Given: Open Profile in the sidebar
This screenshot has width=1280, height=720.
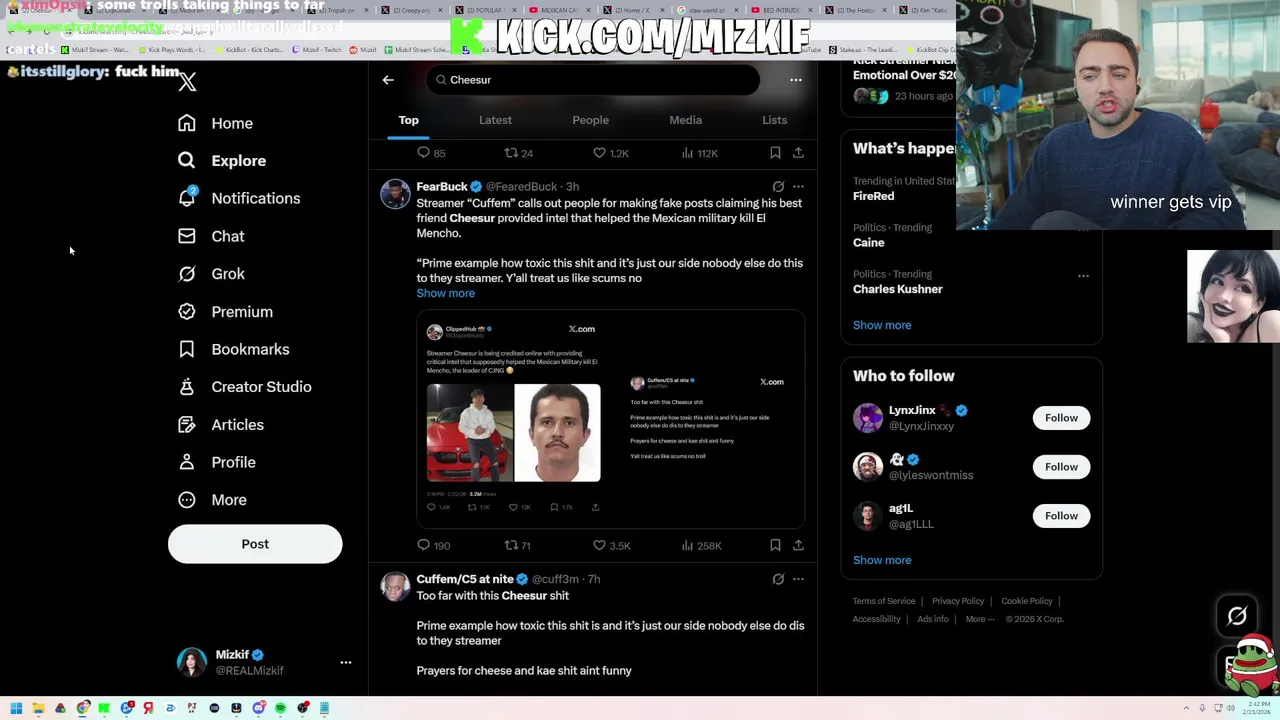Looking at the screenshot, I should point(217,462).
